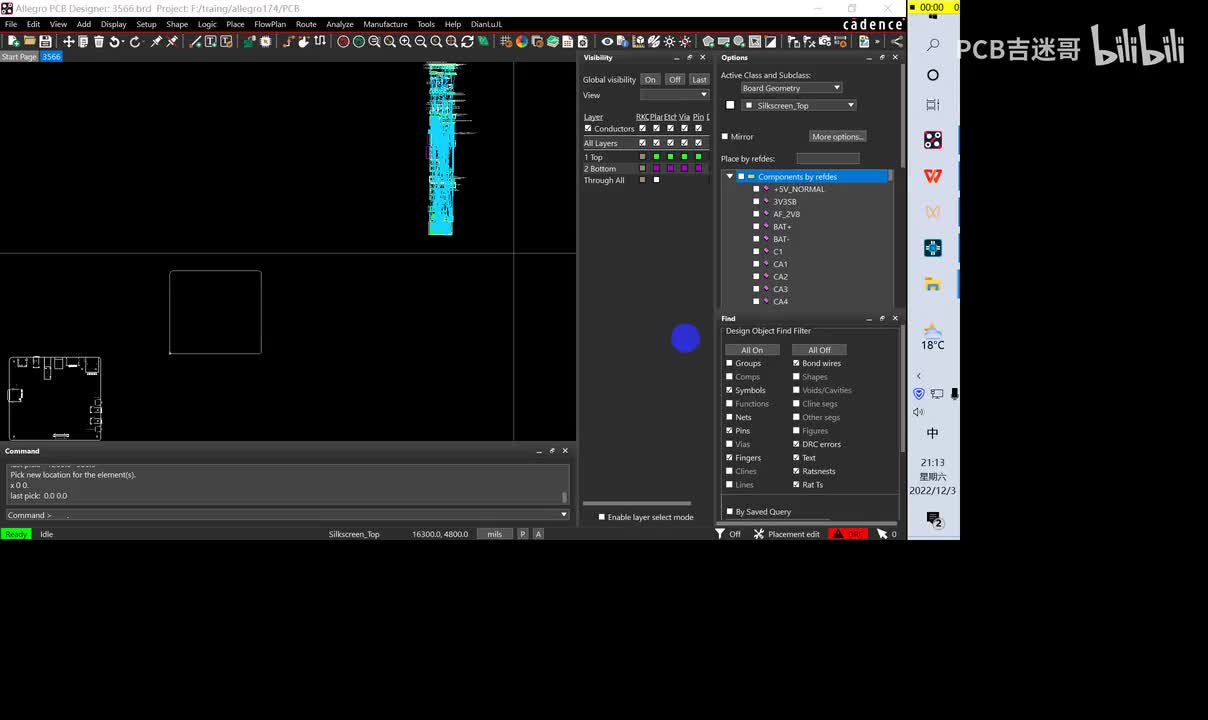This screenshot has width=1208, height=720.
Task: Click the Grid toggle toolbar icon
Action: pos(506,41)
